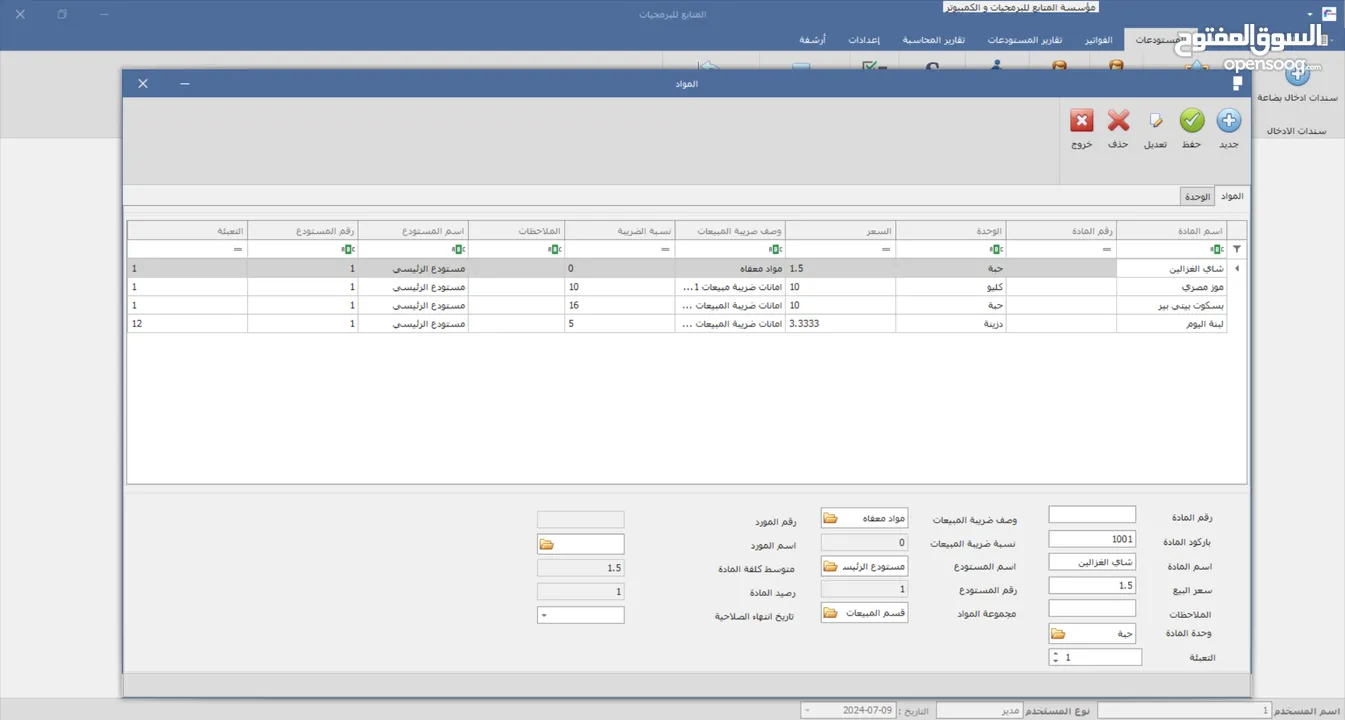
Task: Click the equals filter icon under التعبئة
Action: click(x=237, y=249)
